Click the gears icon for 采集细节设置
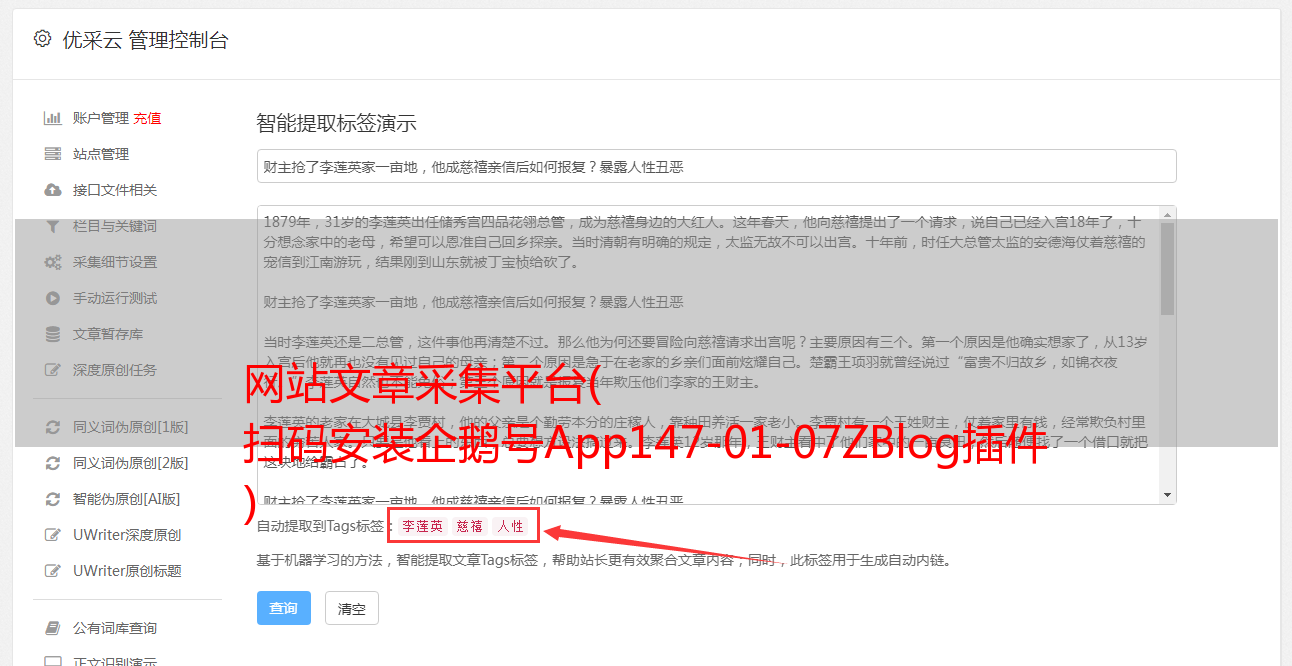This screenshot has width=1292, height=666. (x=53, y=262)
